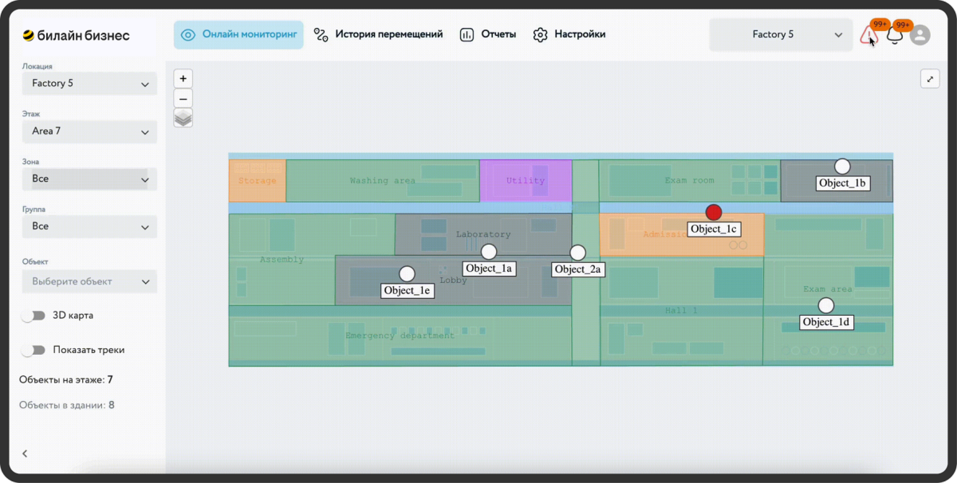Collapse the left sidebar with arrow
This screenshot has height=483, width=957.
pos(25,453)
